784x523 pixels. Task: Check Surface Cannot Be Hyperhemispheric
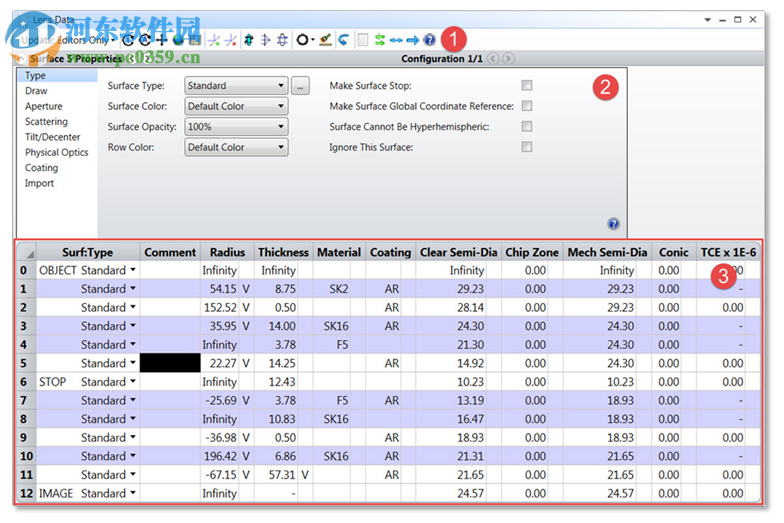(x=527, y=127)
